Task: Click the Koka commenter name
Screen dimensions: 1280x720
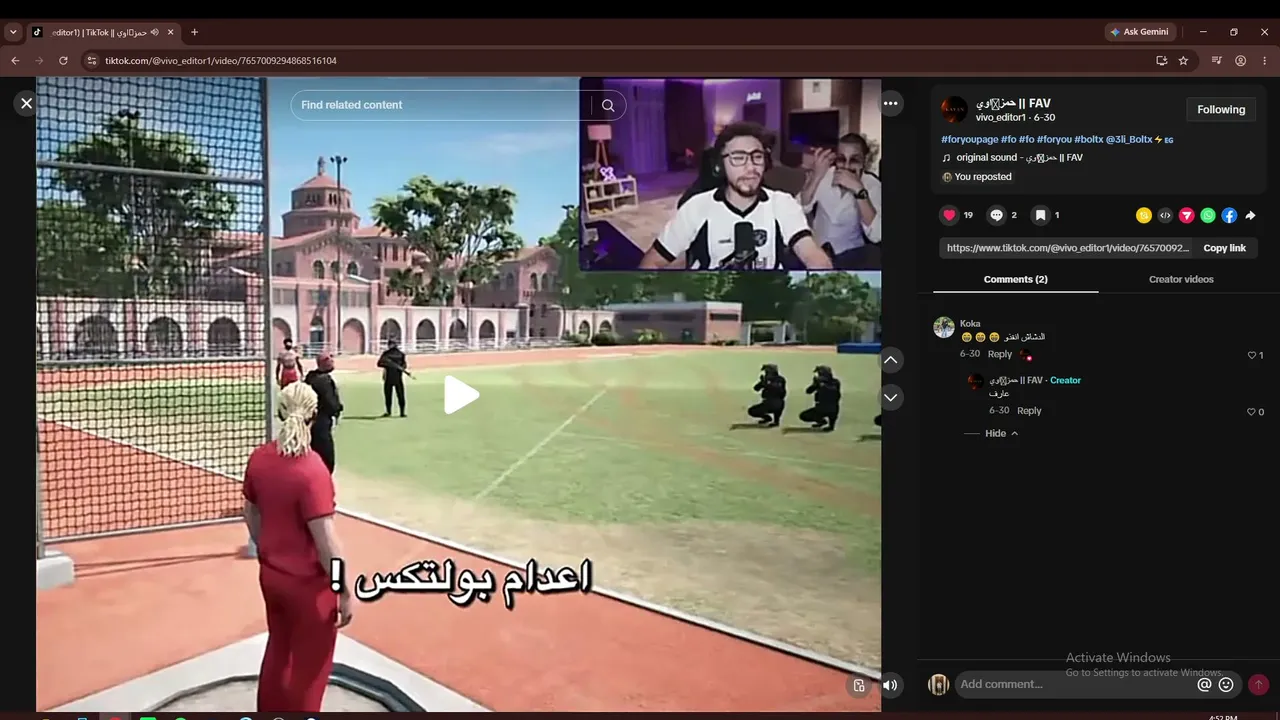Action: pos(970,324)
